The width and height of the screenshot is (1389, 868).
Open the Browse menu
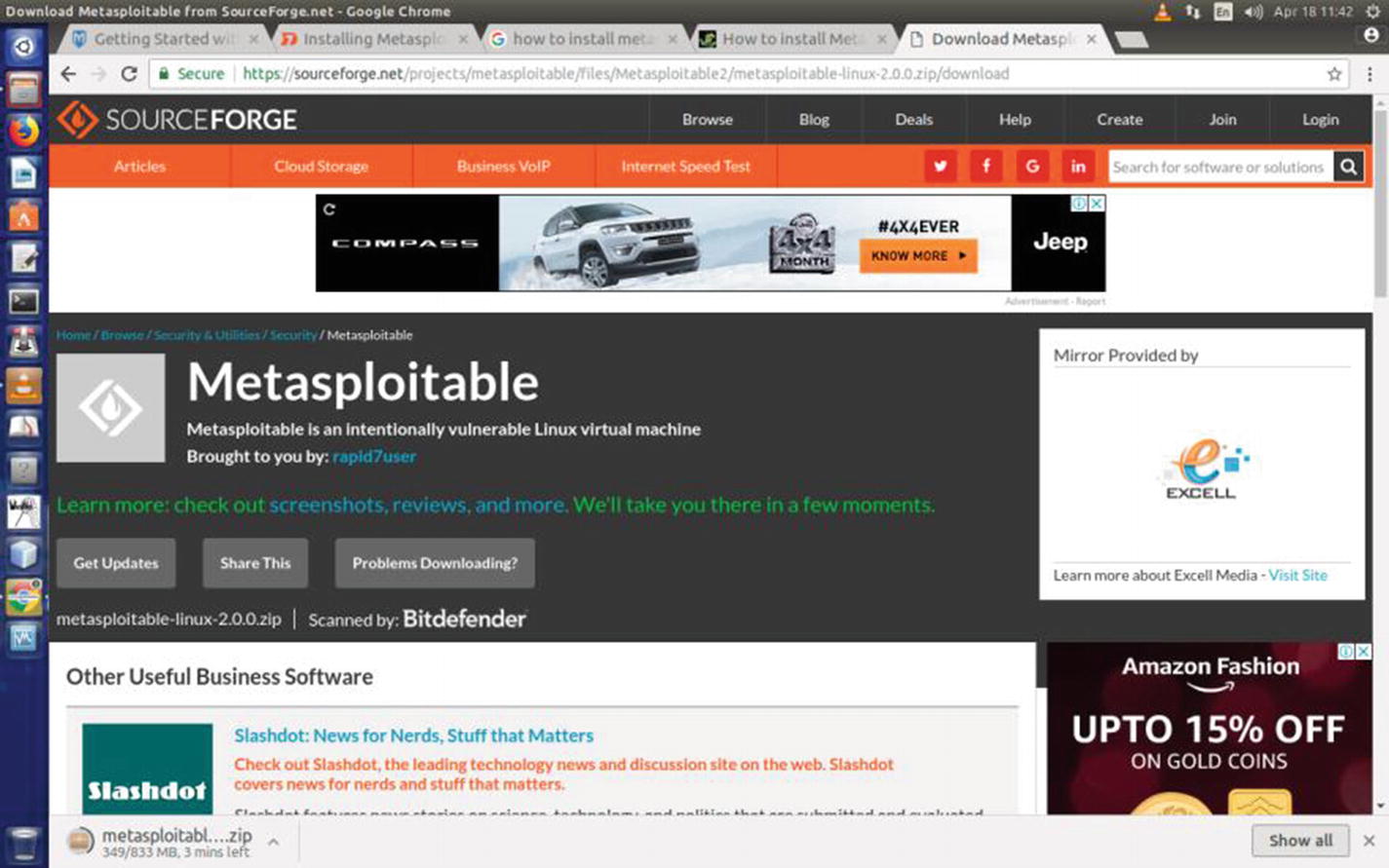(x=708, y=120)
